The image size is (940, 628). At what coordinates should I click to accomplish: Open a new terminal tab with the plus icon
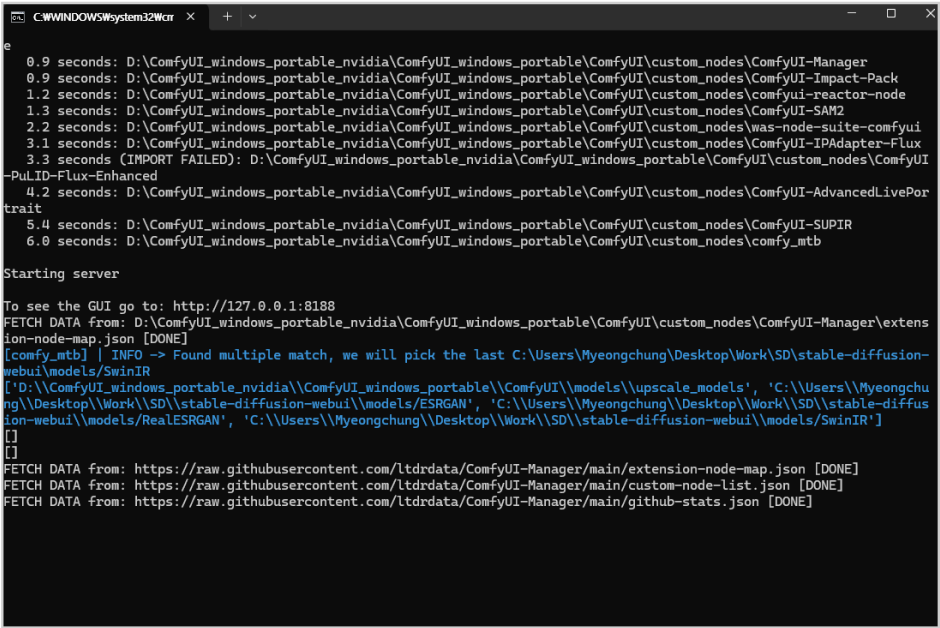tap(227, 17)
